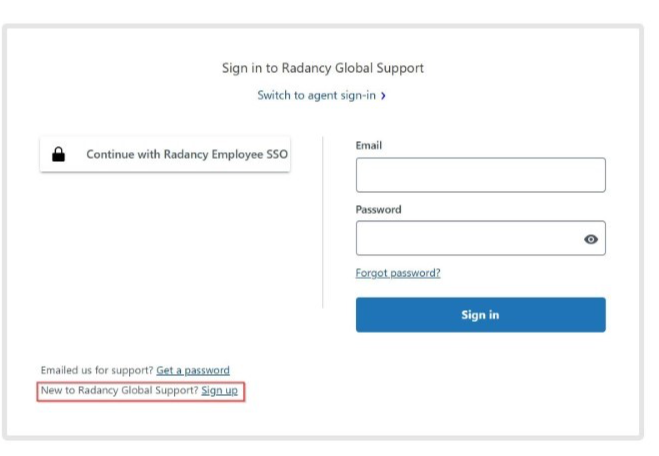Click the Email field label
The width and height of the screenshot is (659, 456).
click(369, 145)
